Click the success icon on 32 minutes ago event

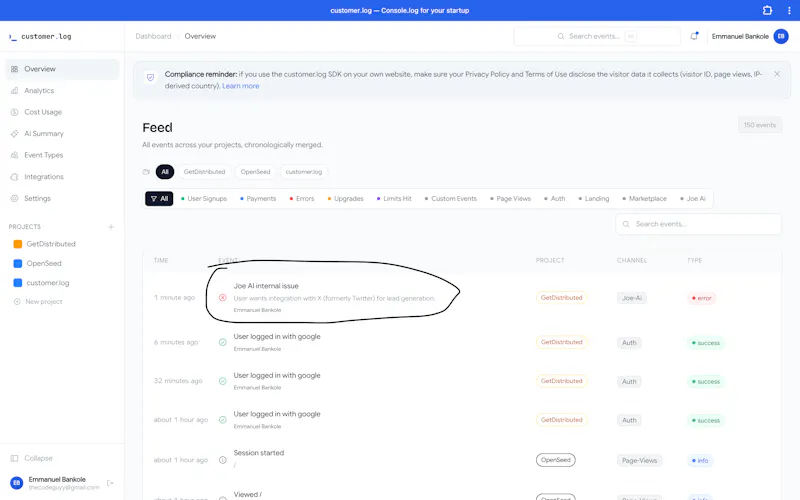pos(222,381)
